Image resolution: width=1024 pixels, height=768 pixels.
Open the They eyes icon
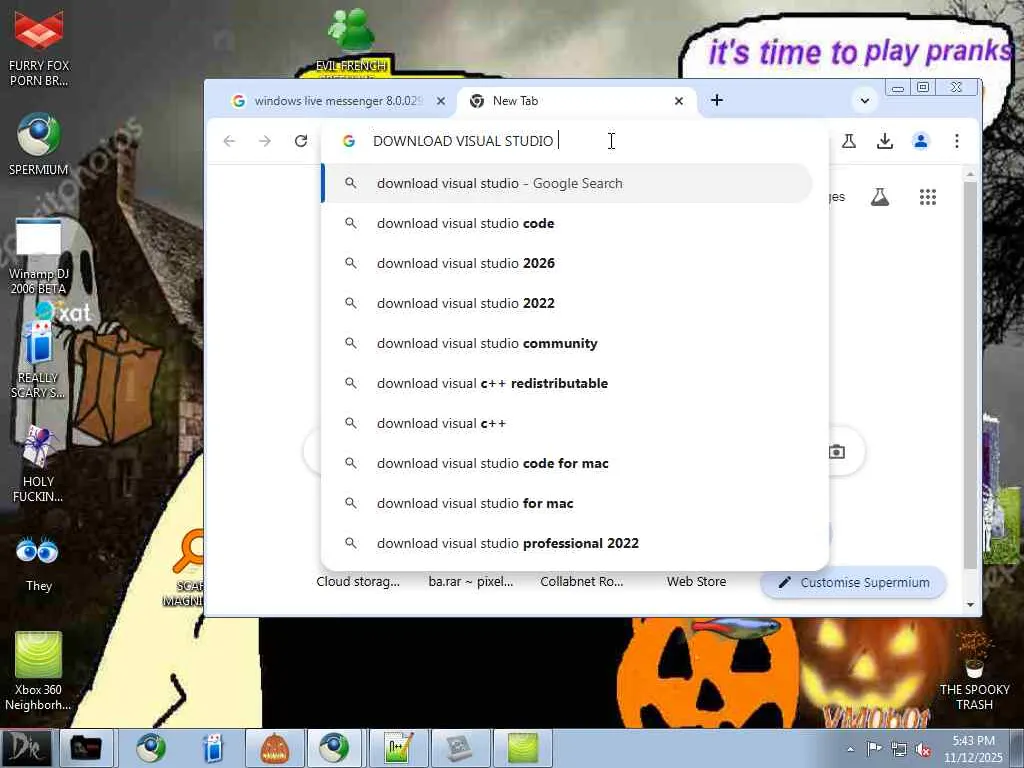tap(39, 564)
